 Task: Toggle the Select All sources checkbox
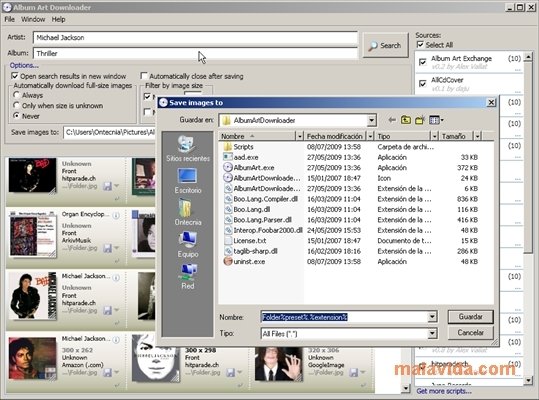pos(420,45)
